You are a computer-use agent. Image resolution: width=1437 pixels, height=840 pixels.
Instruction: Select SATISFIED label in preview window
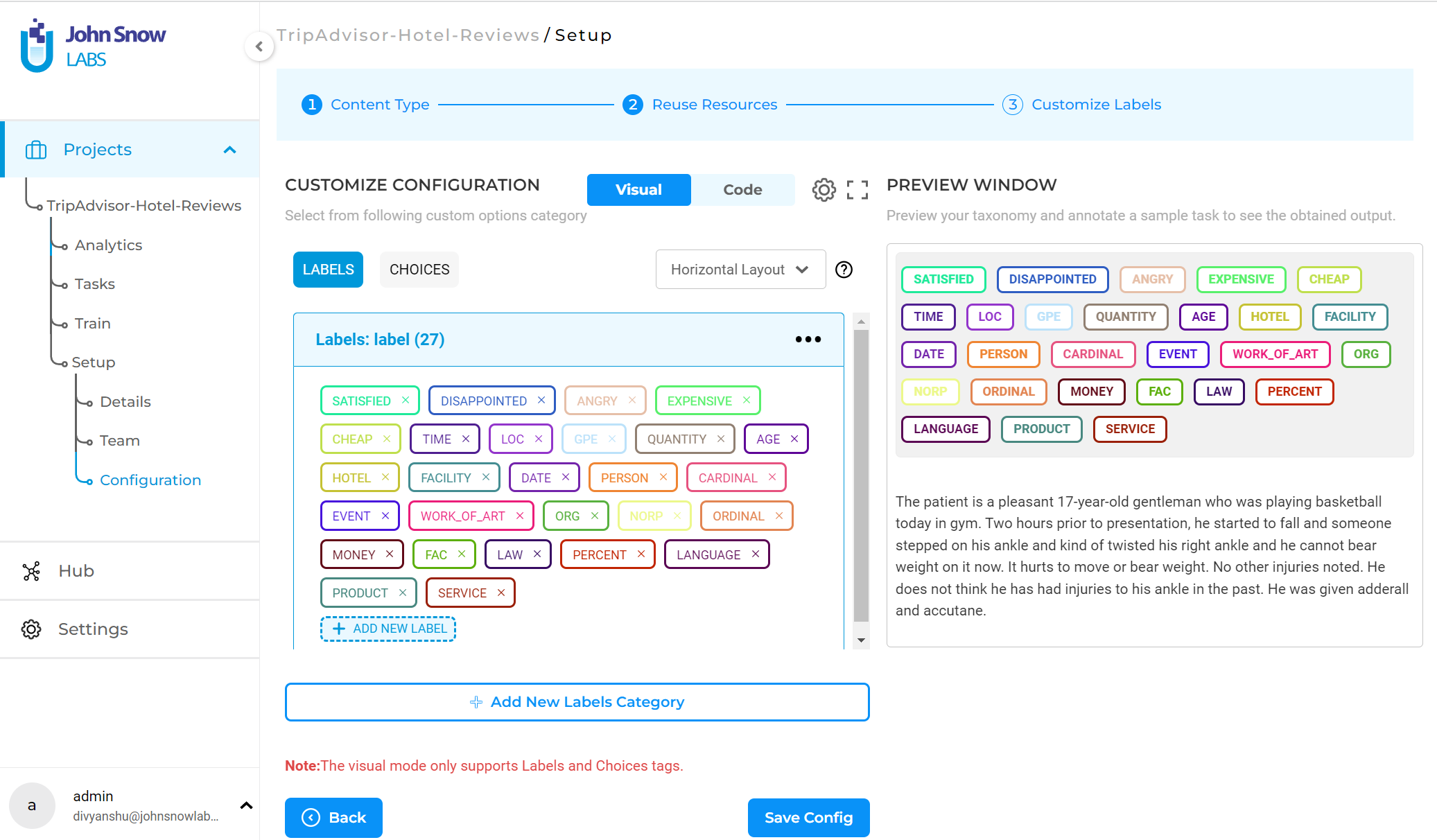pos(943,279)
